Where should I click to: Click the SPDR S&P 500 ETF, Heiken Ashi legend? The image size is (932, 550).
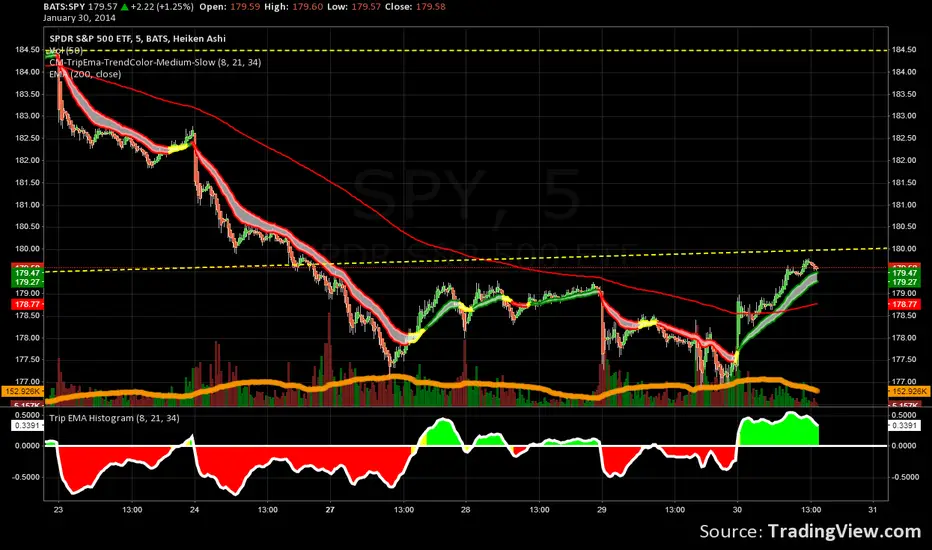137,39
